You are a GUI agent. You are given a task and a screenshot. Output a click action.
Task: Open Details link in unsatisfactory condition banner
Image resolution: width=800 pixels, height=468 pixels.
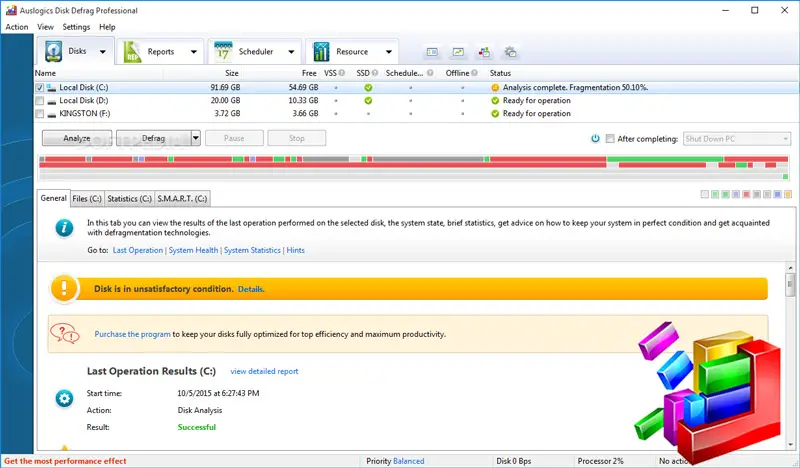[251, 289]
